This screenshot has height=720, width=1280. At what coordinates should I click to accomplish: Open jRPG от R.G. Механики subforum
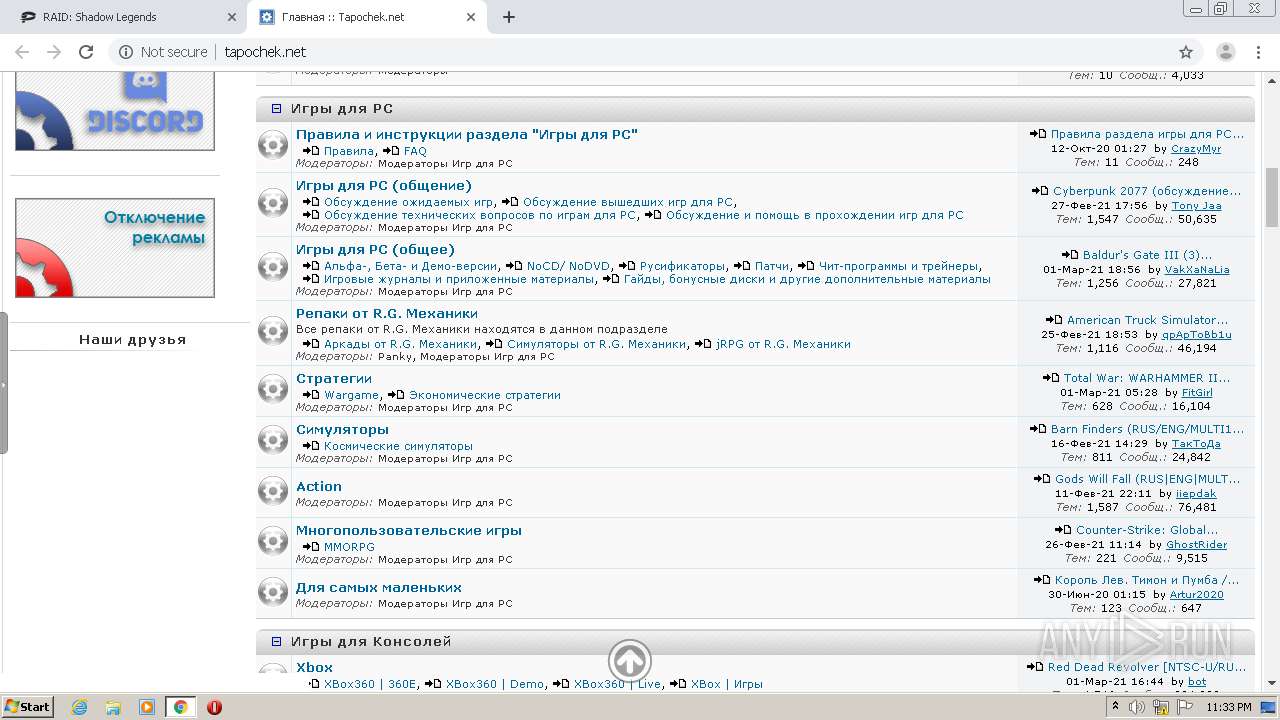[x=783, y=344]
